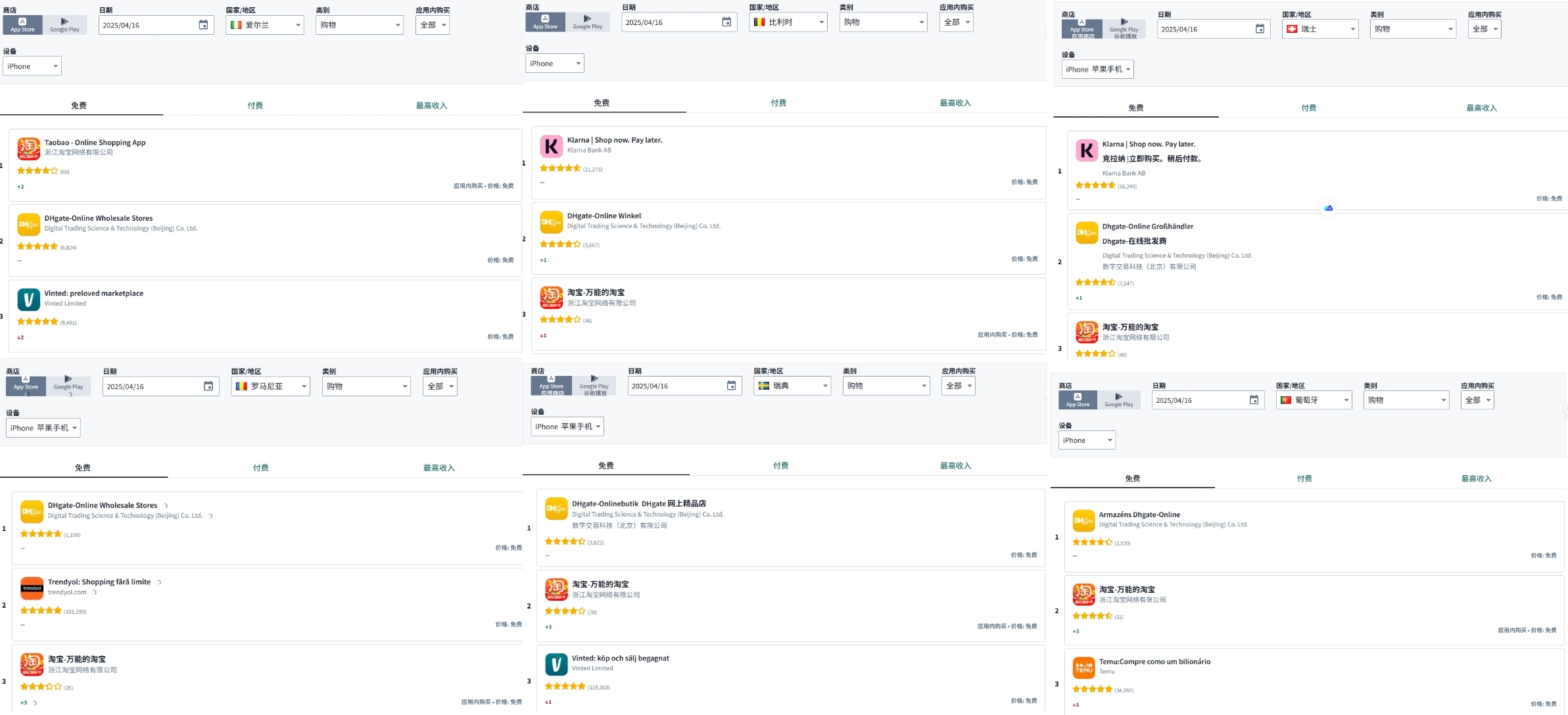This screenshot has height=715, width=1568.
Task: Switch to 付费 tab in Ireland panel
Action: point(255,106)
